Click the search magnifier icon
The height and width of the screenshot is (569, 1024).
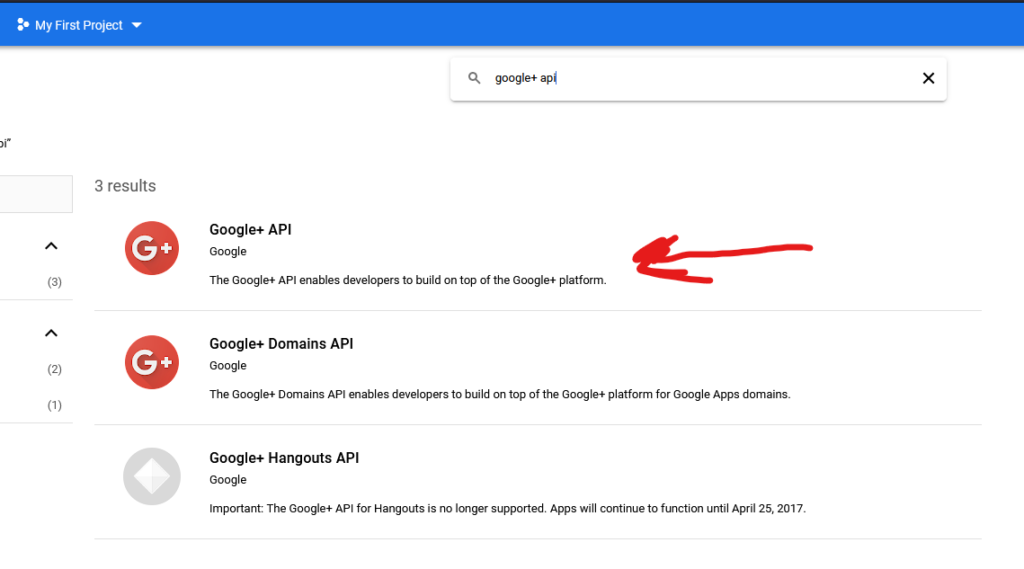474,78
